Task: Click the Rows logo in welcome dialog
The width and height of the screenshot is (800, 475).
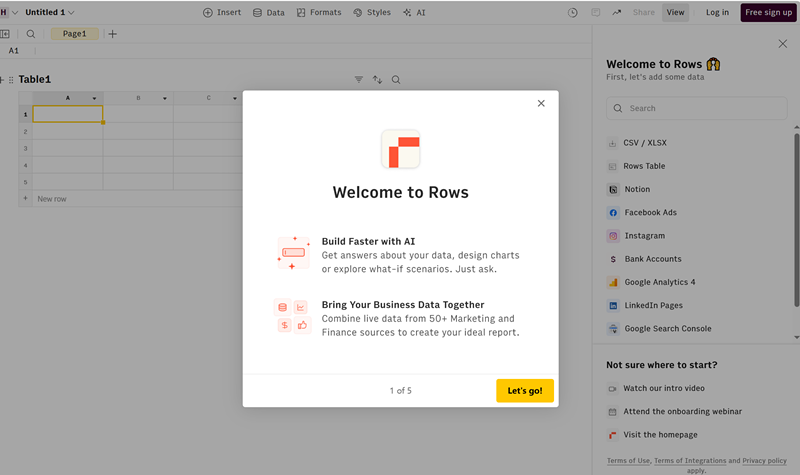Action: coord(401,149)
